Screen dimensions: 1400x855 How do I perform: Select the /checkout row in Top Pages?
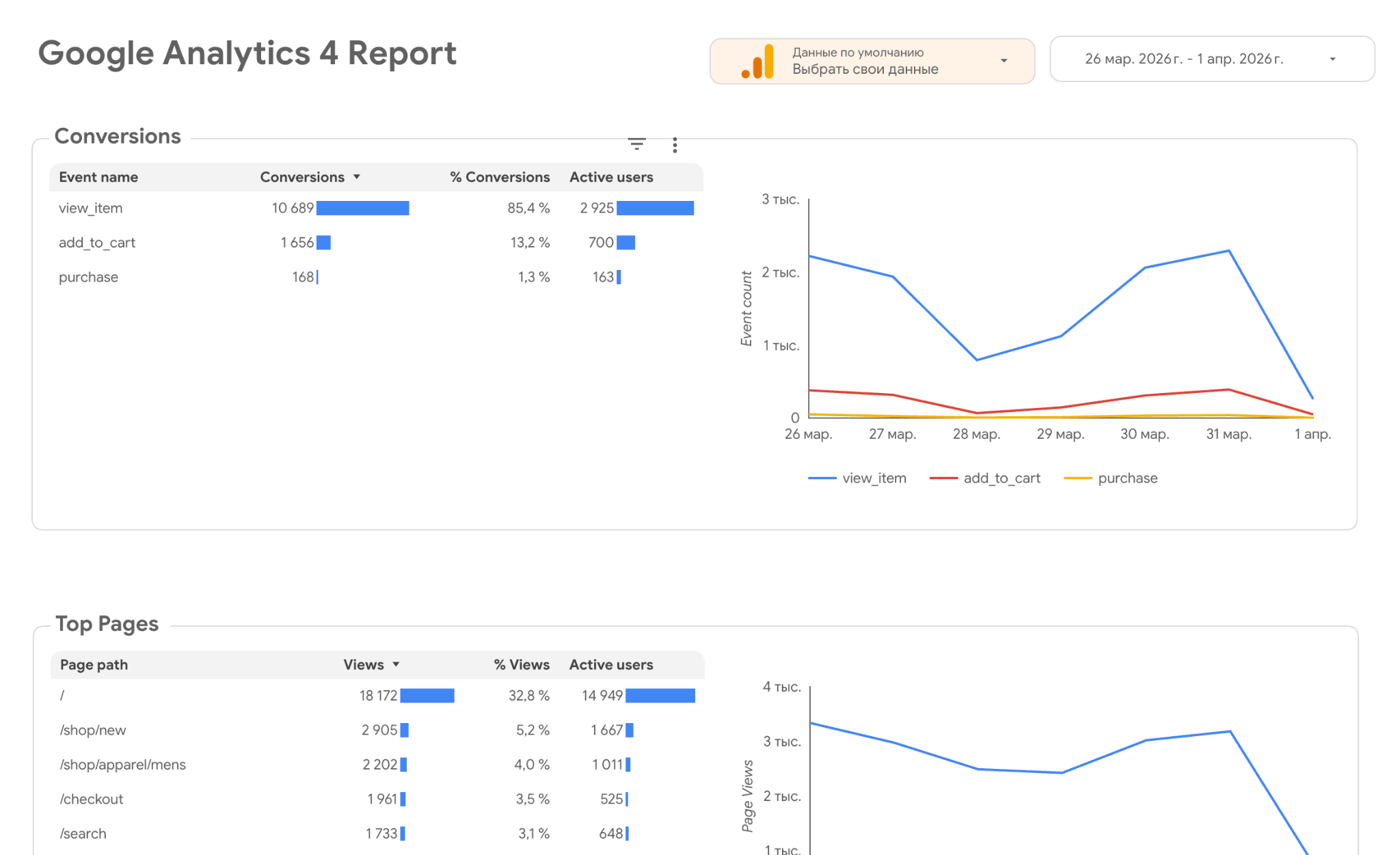point(92,798)
